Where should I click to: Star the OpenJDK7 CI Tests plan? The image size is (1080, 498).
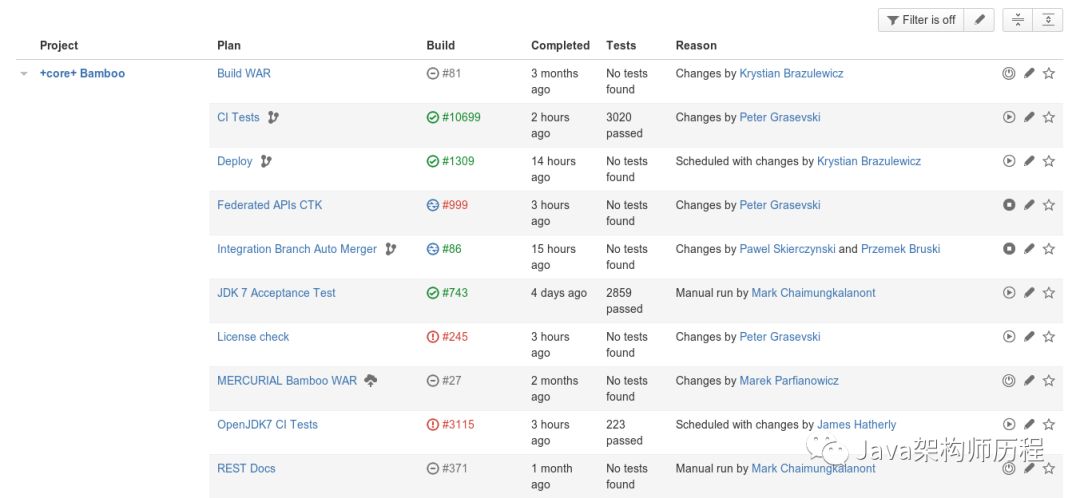click(x=1049, y=425)
